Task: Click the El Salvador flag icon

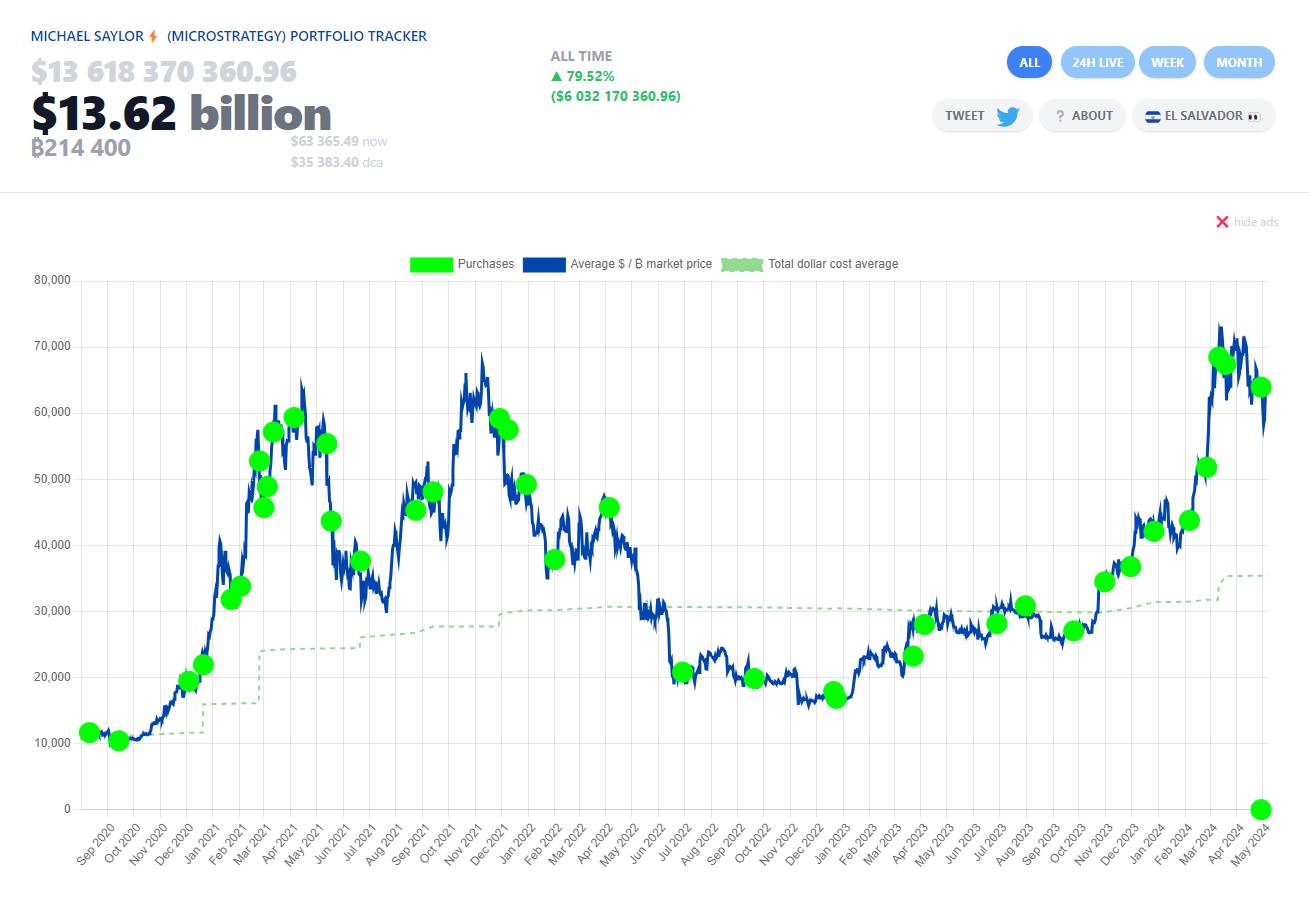Action: coord(1152,116)
